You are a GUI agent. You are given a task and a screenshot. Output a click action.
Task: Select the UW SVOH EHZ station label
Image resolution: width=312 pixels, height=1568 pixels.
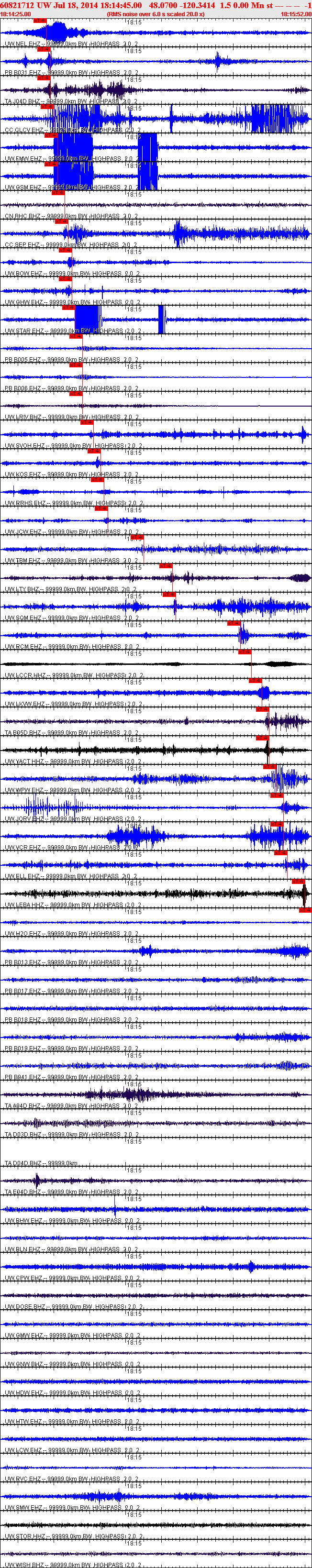(73, 445)
